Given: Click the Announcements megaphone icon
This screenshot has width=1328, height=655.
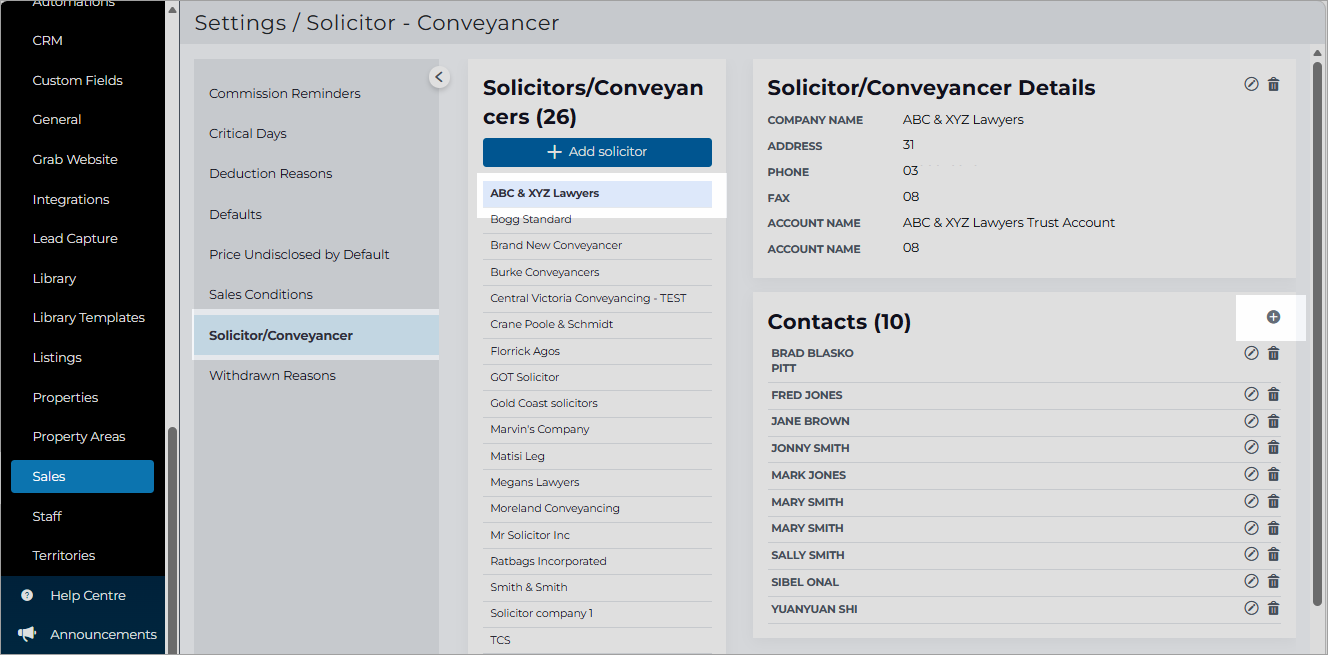Looking at the screenshot, I should click(x=27, y=634).
